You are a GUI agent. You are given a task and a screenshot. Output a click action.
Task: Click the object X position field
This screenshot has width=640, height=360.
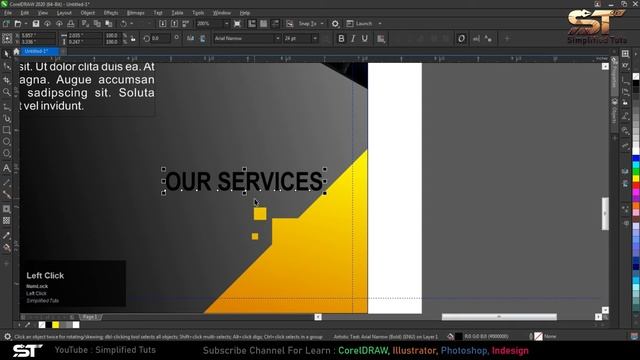[37, 36]
